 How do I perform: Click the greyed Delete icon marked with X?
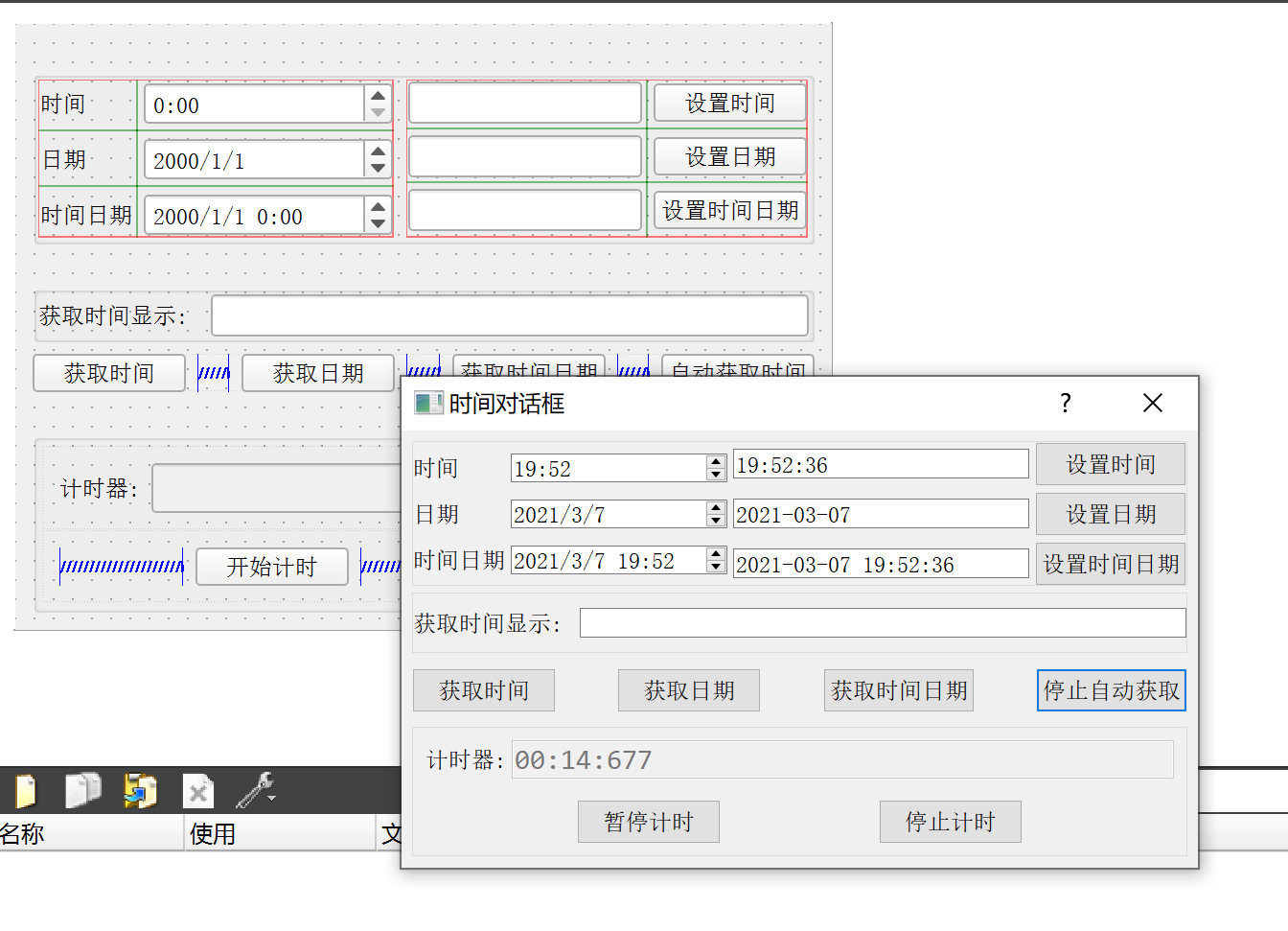[x=197, y=792]
